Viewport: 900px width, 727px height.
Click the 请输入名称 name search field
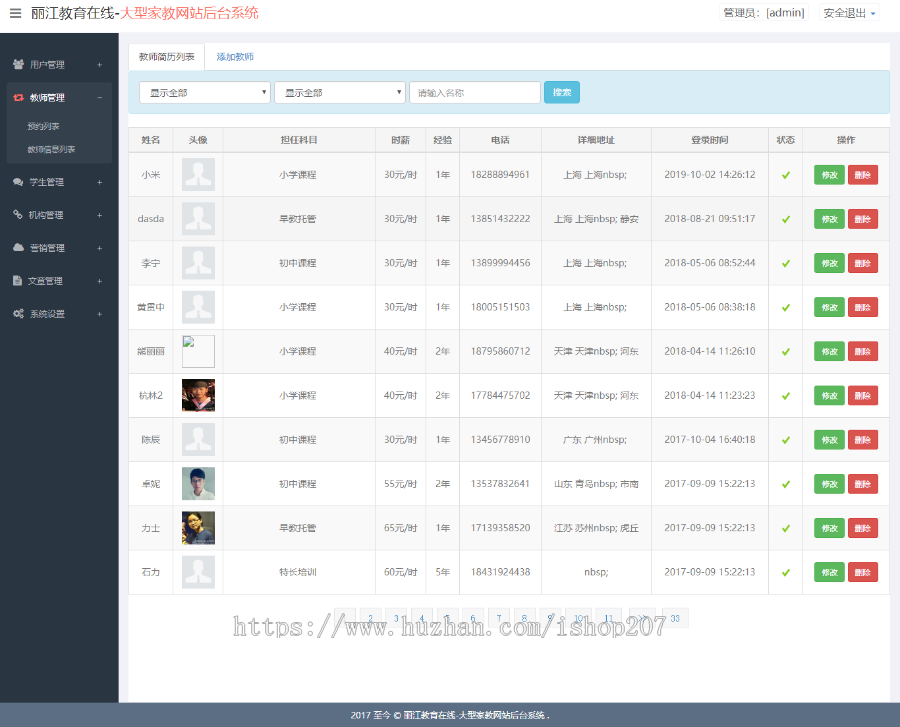coord(474,93)
